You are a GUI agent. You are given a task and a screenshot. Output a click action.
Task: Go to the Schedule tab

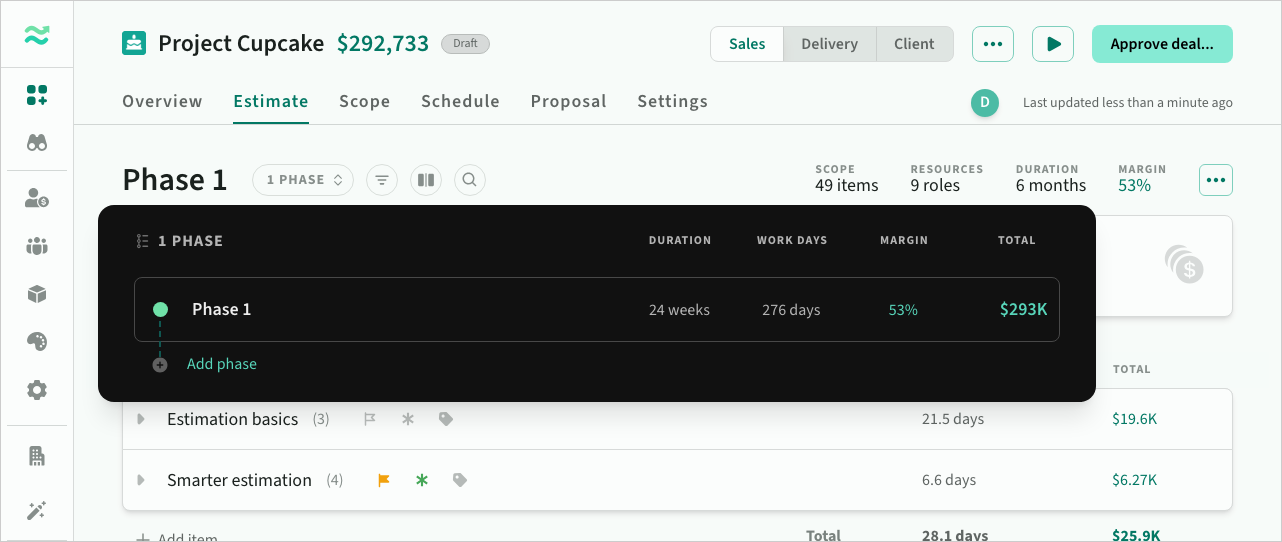point(460,101)
